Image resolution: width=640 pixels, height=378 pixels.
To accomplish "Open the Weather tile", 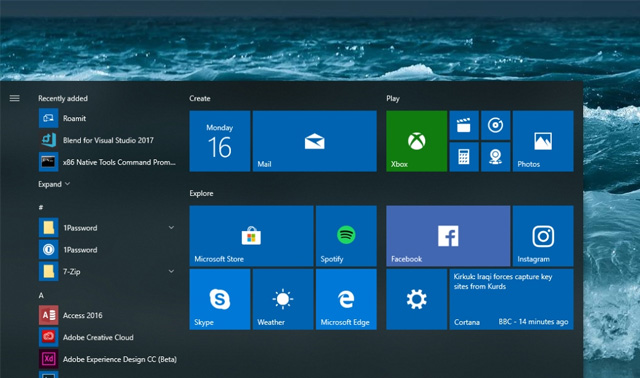I will tap(283, 299).
